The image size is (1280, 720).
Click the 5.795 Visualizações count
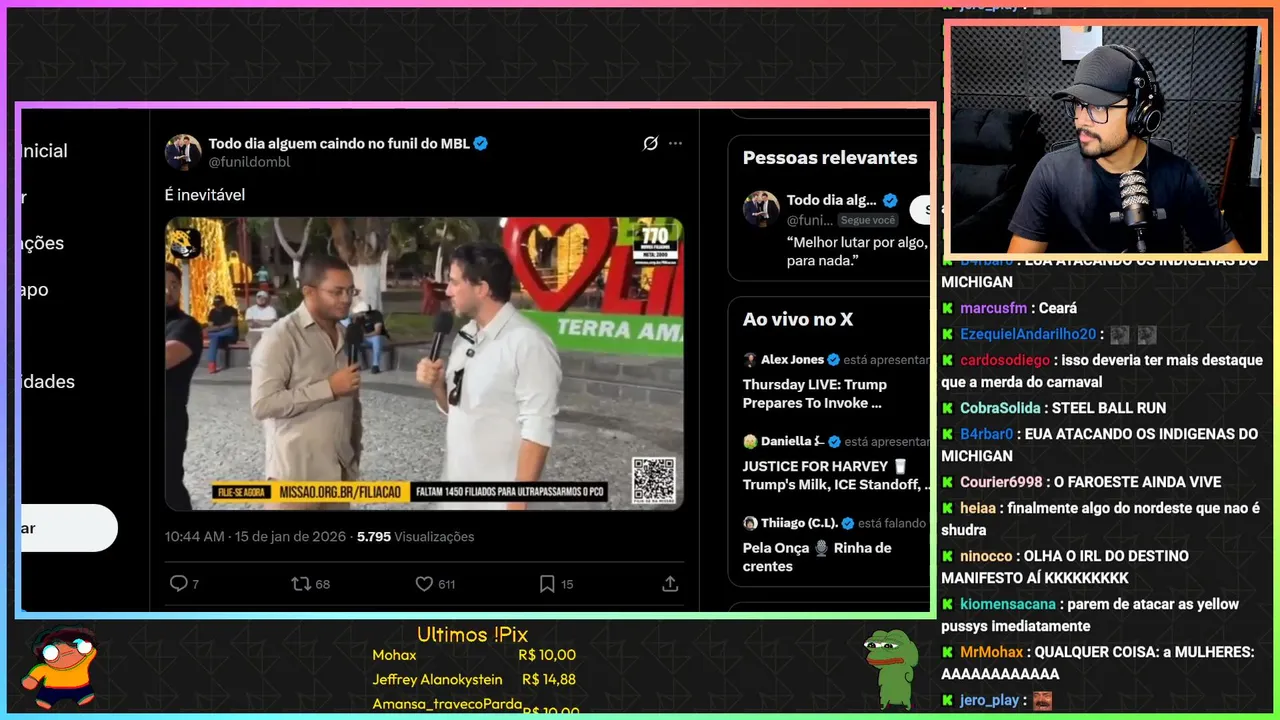click(x=416, y=537)
